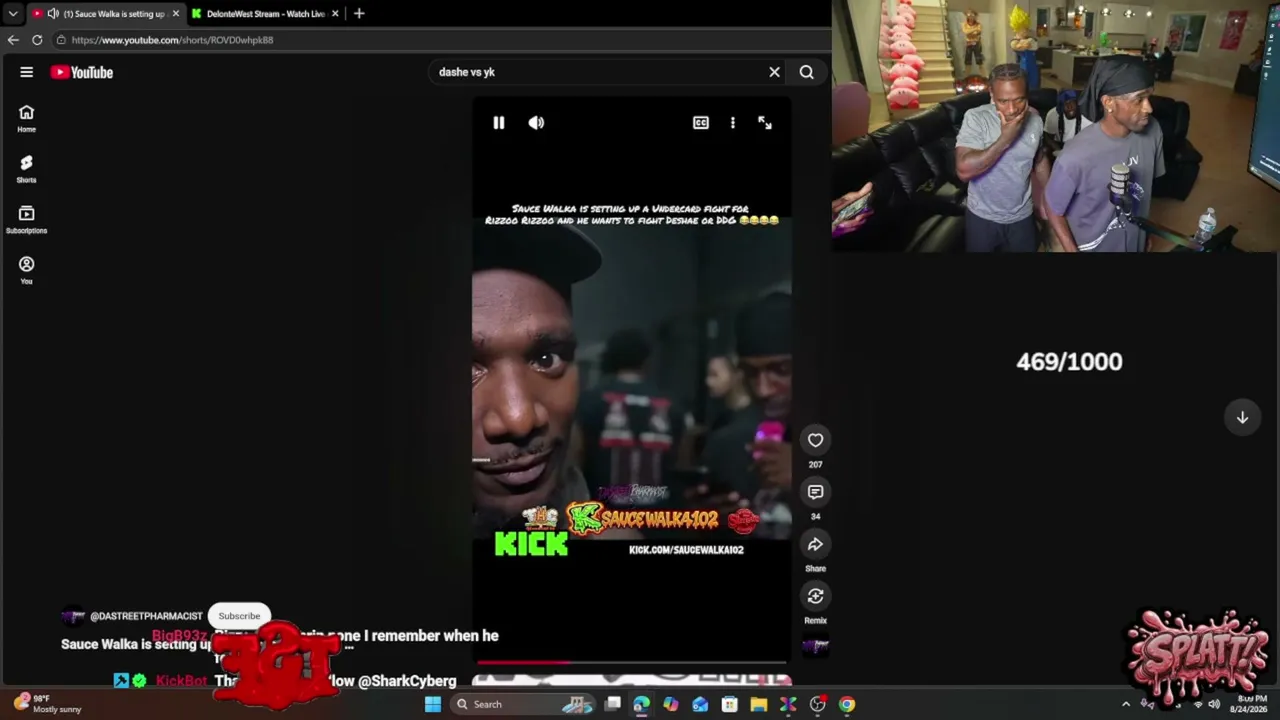Mute the Short's volume
This screenshot has height=720, width=1280.
(x=537, y=123)
